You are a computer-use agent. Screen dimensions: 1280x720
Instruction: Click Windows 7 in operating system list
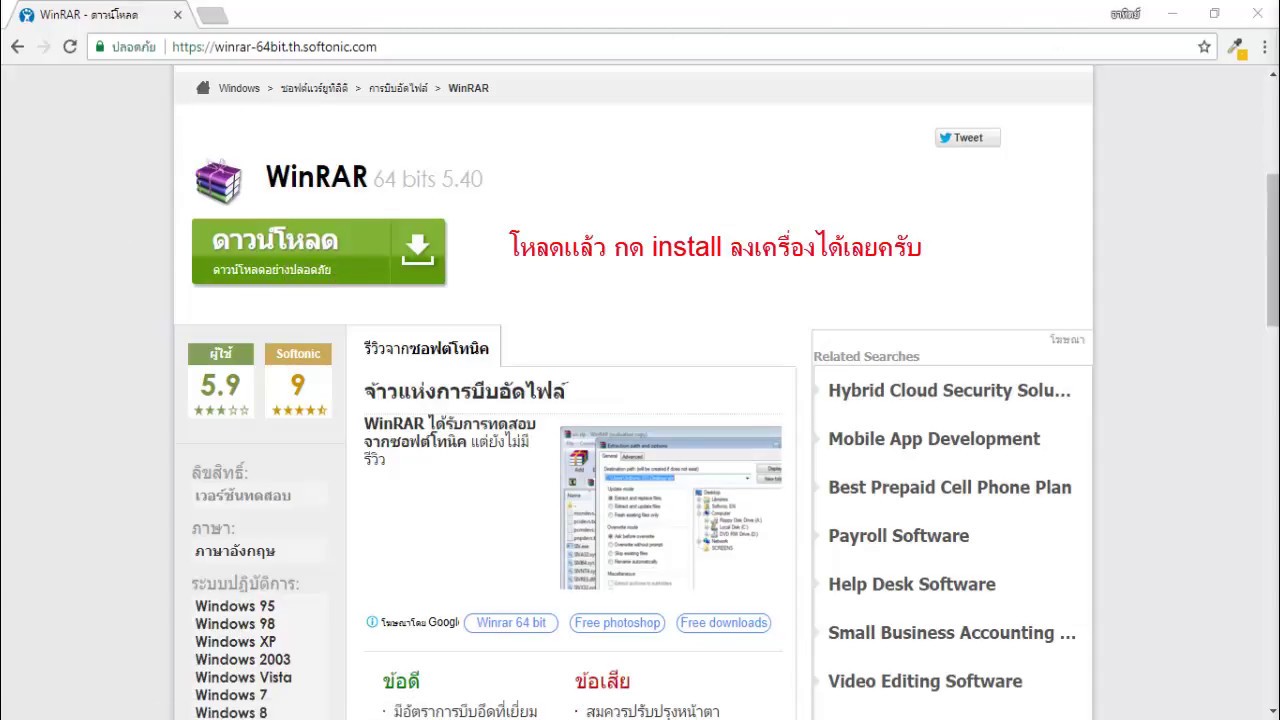231,695
